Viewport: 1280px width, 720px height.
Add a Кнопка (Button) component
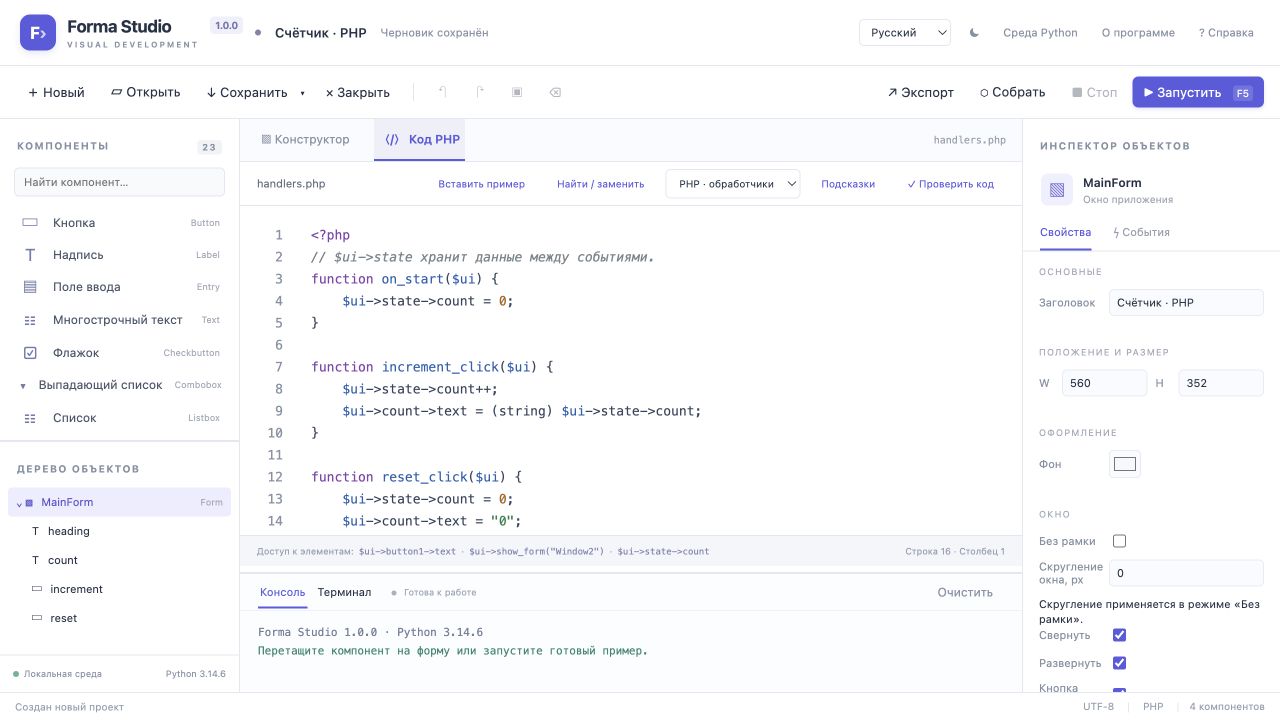(120, 223)
